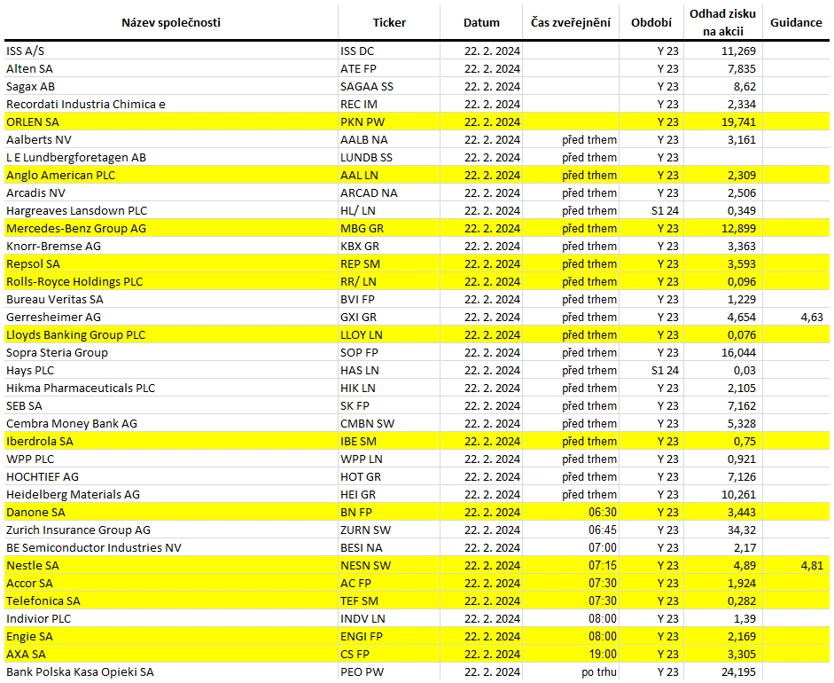The width and height of the screenshot is (834, 683).
Task: Select the ticker "MBG GR"
Action: (x=362, y=229)
